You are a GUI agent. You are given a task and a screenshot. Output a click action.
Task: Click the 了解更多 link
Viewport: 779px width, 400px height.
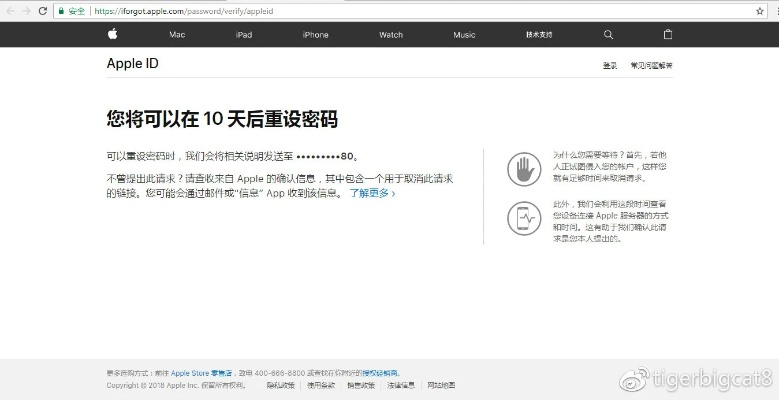[x=372, y=193]
